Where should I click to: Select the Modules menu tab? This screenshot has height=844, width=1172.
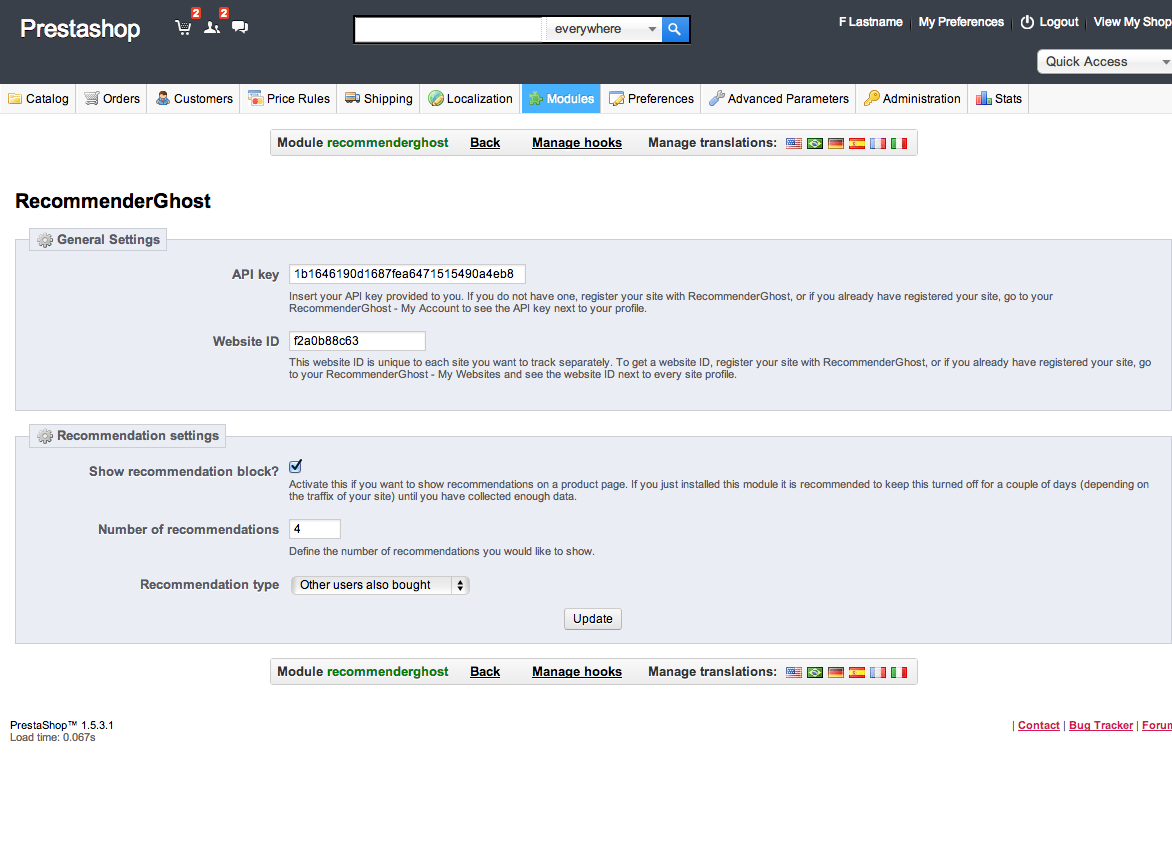pos(561,99)
